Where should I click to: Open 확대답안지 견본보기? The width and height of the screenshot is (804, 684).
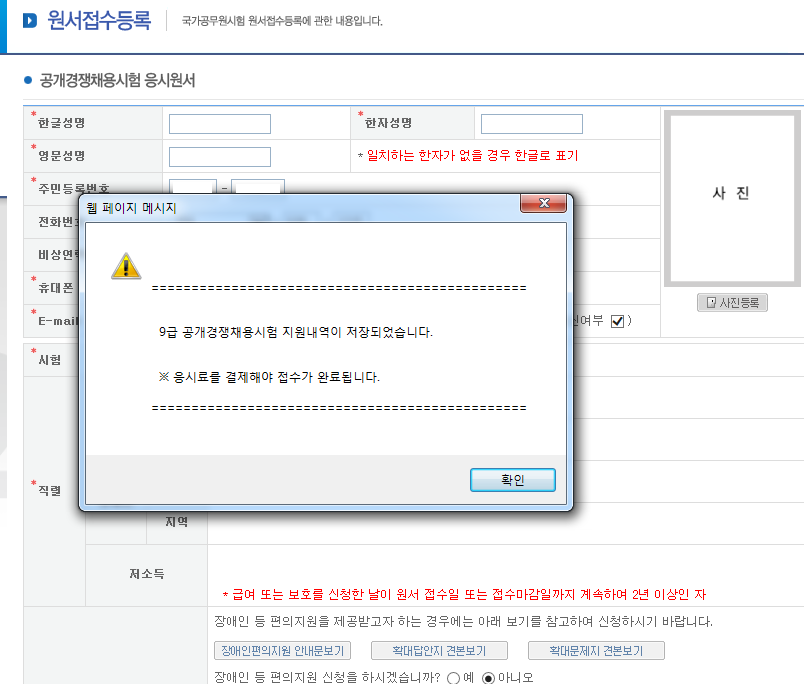[x=432, y=651]
